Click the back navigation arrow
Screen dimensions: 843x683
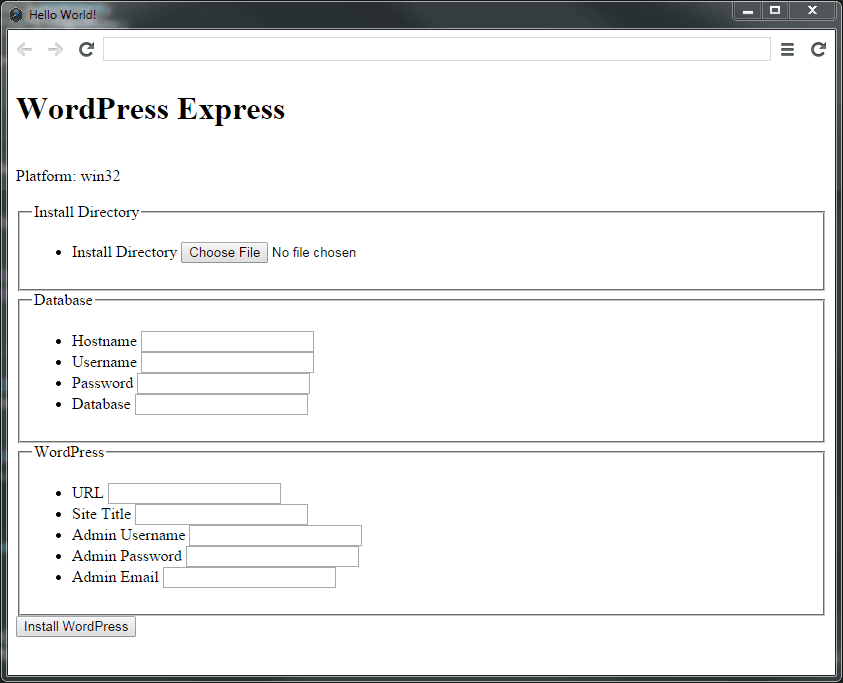point(25,49)
